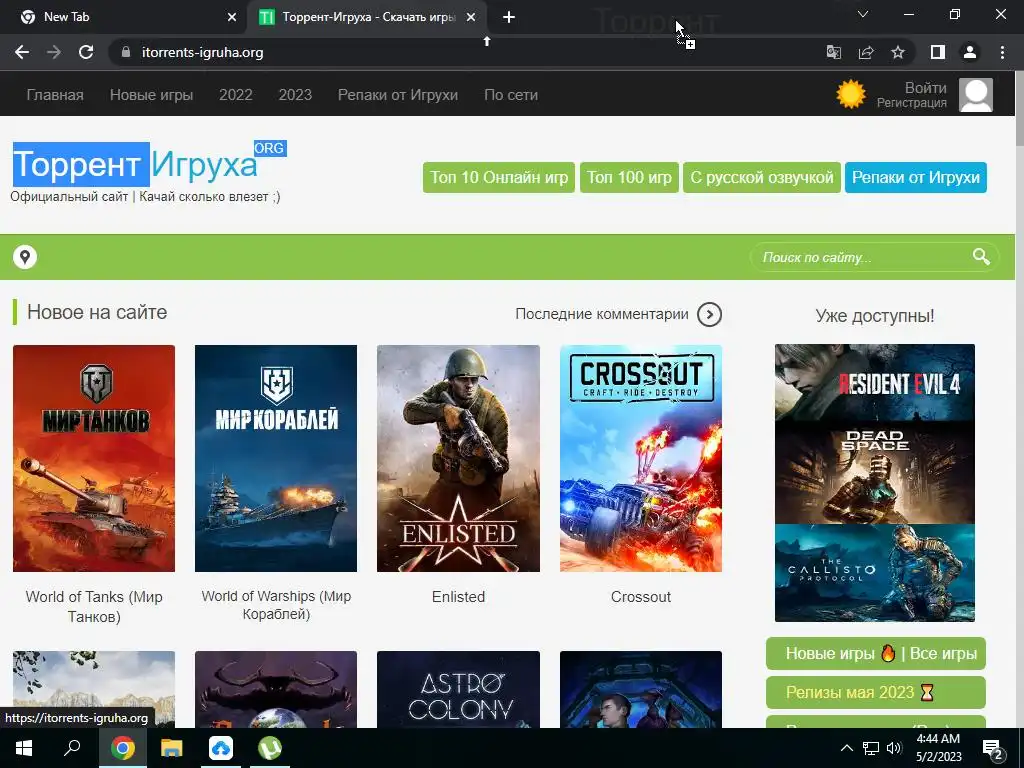
Task: Click the Enlisted title link
Action: [458, 597]
